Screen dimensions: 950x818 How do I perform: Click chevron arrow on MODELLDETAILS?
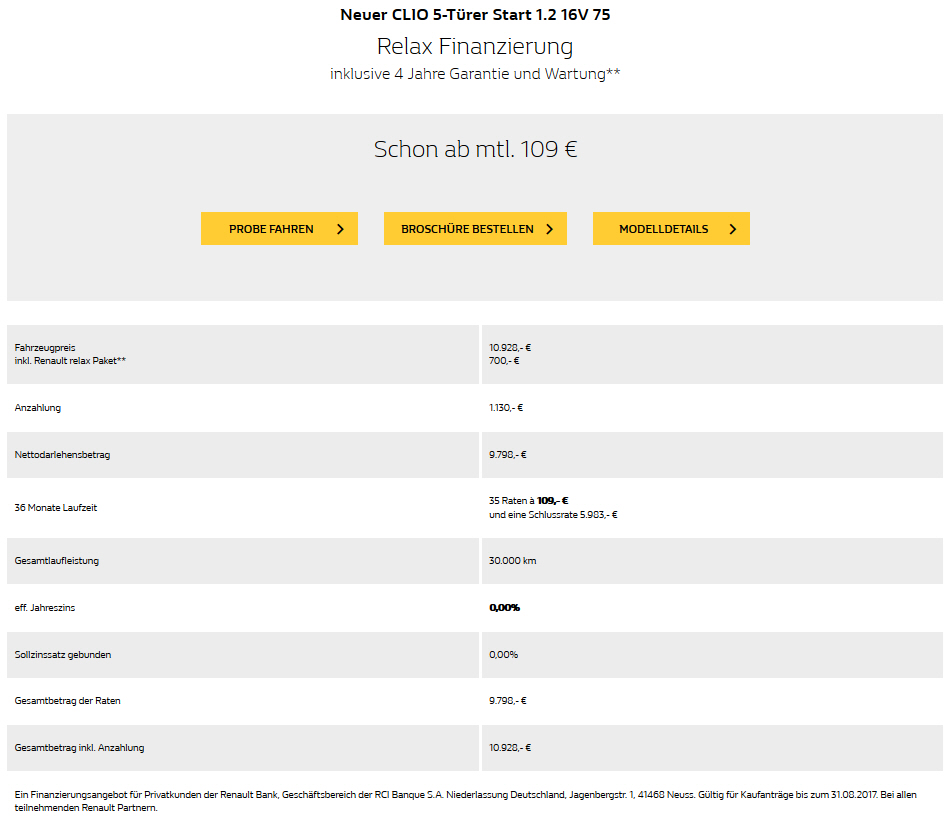tap(733, 229)
